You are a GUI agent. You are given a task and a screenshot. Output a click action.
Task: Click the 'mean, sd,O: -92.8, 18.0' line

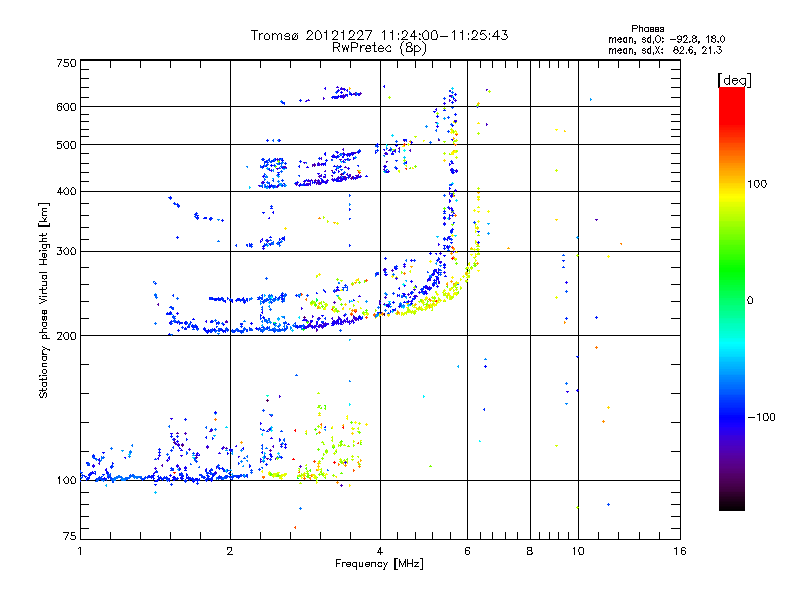tap(667, 39)
